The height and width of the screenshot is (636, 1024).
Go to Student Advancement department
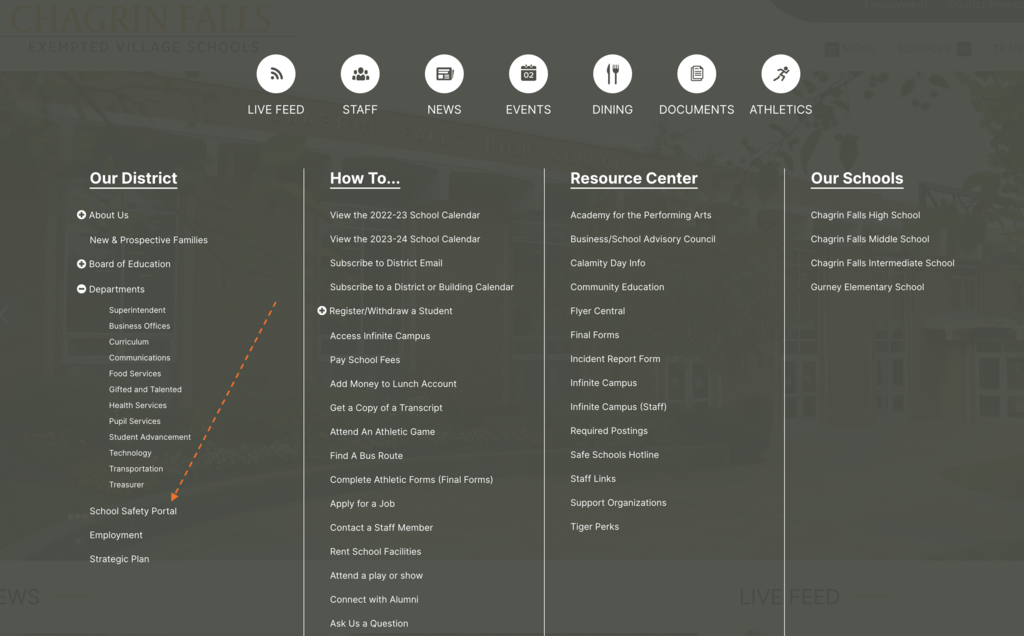tap(150, 437)
